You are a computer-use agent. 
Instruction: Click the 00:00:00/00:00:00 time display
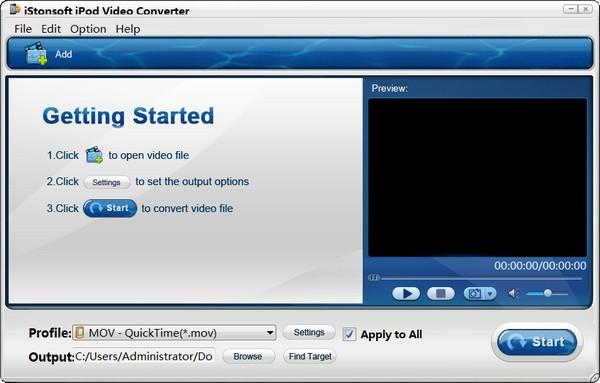click(x=540, y=266)
